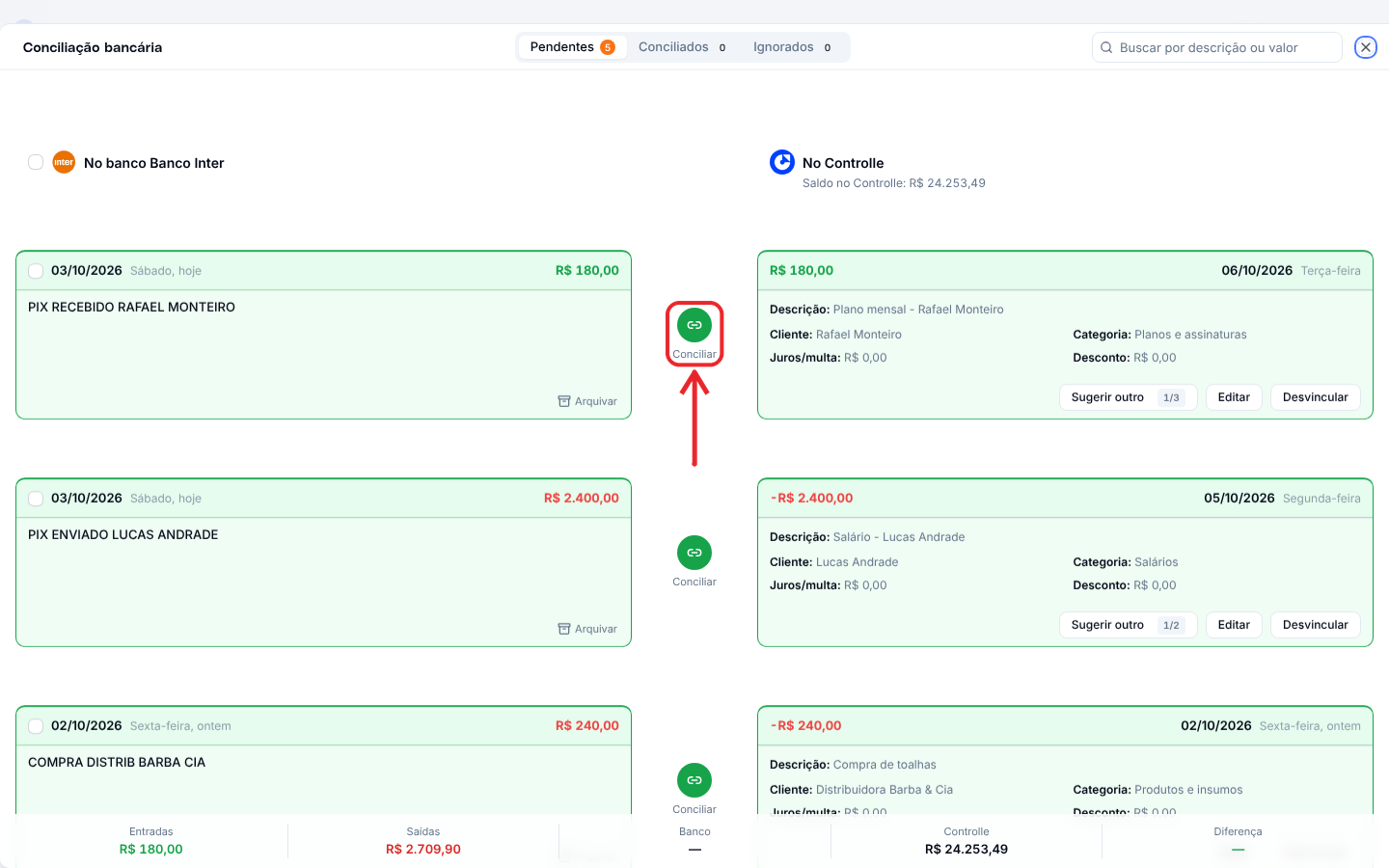The width and height of the screenshot is (1389, 868).
Task: Click the Categoria Salários value
Action: (1157, 562)
